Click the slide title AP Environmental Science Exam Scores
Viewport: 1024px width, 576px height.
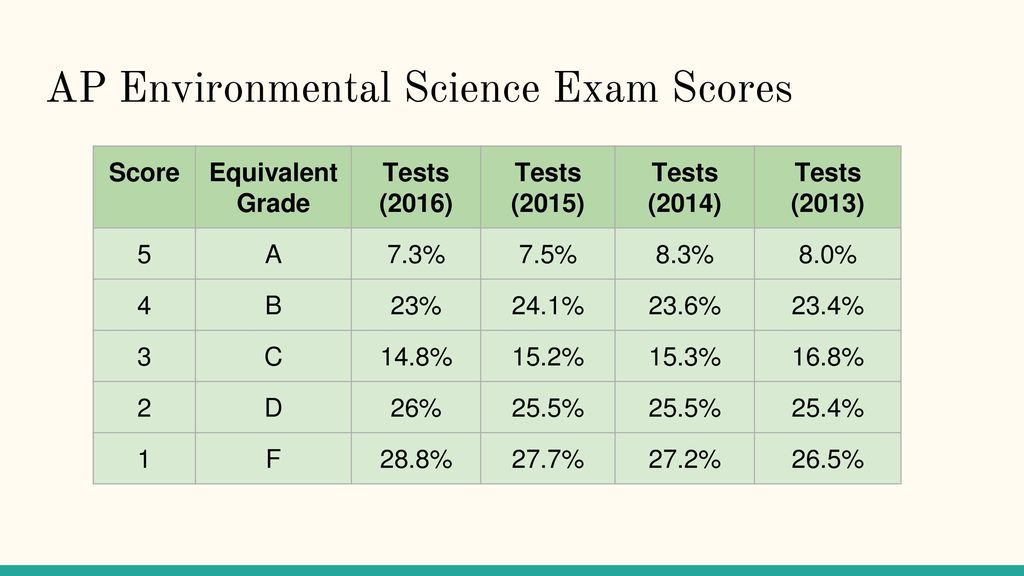click(420, 89)
